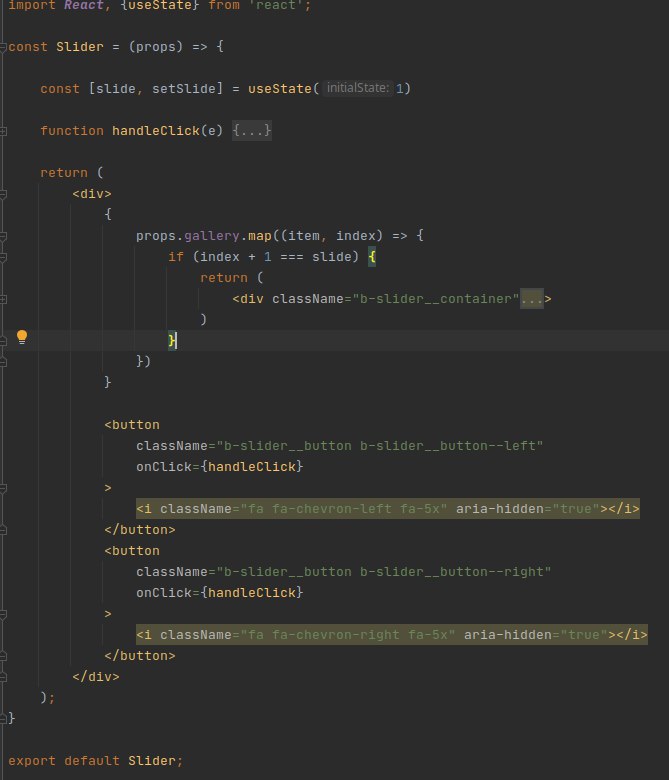Click index parameter in (item, index)
Screen dimensions: 669x780
coord(356,236)
